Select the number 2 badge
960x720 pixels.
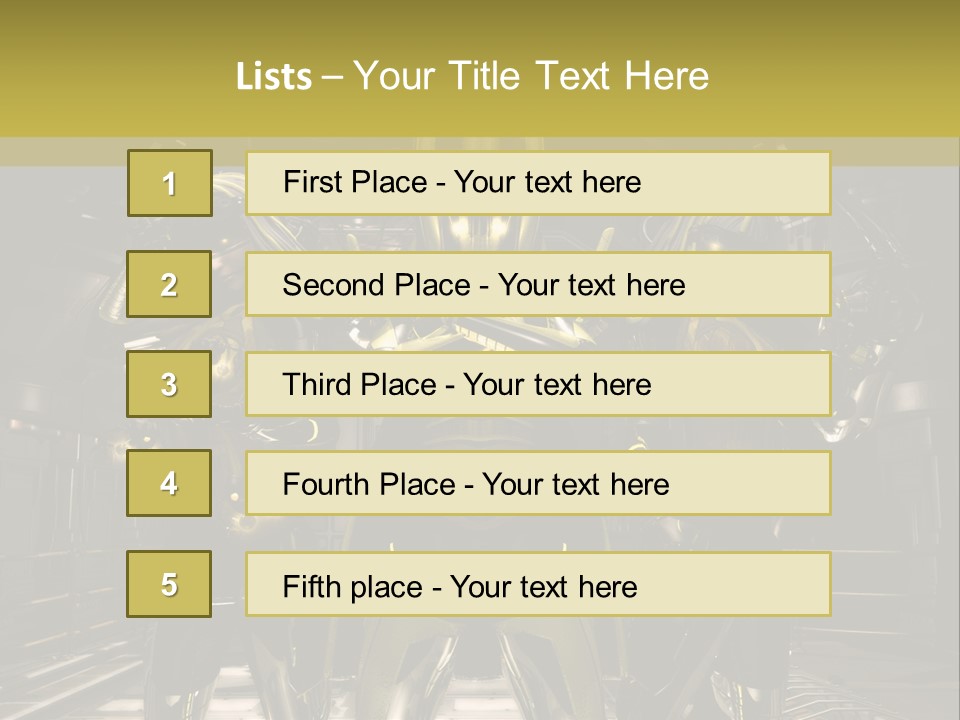(169, 284)
